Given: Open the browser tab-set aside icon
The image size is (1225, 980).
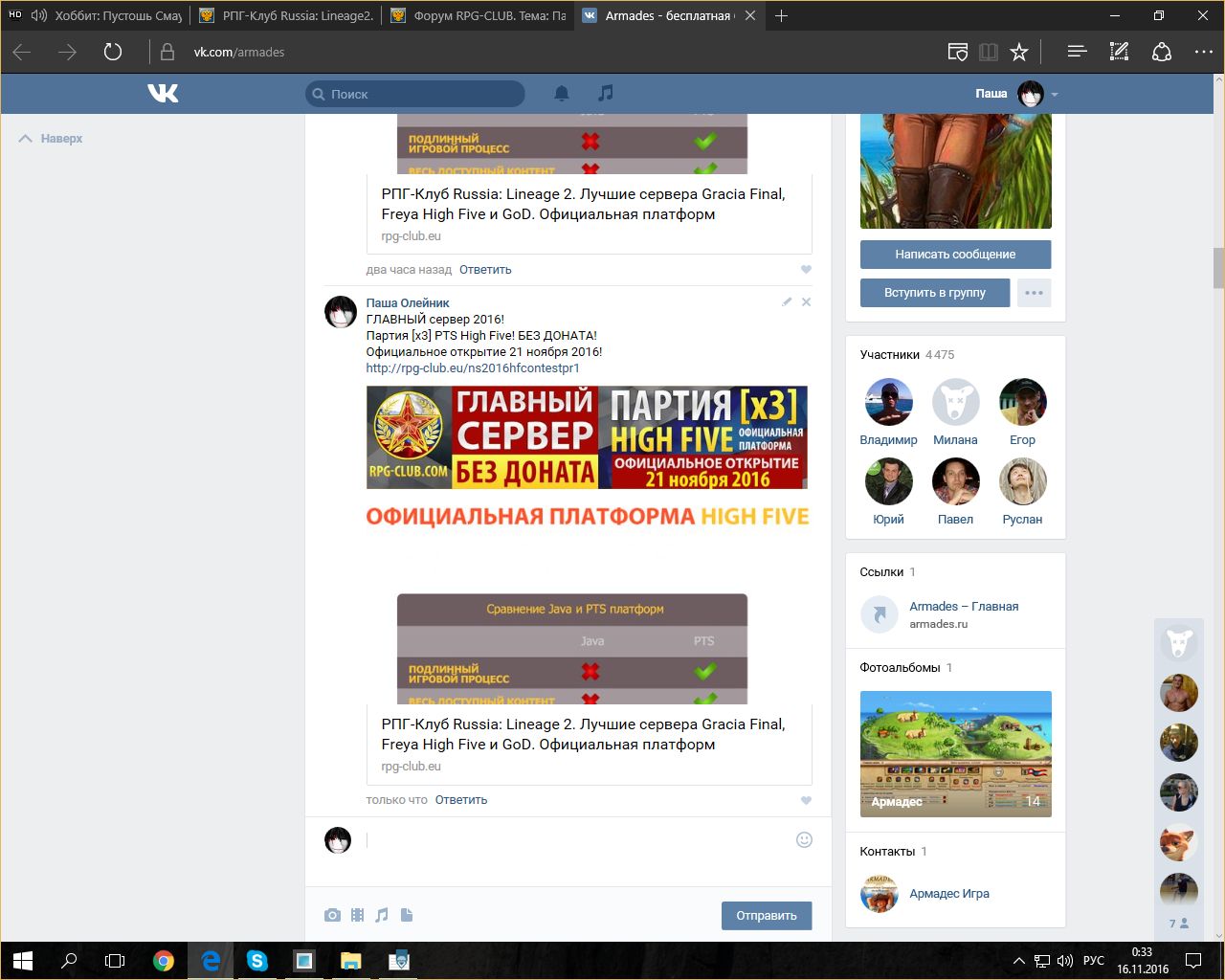Looking at the screenshot, I should pyautogui.click(x=957, y=52).
